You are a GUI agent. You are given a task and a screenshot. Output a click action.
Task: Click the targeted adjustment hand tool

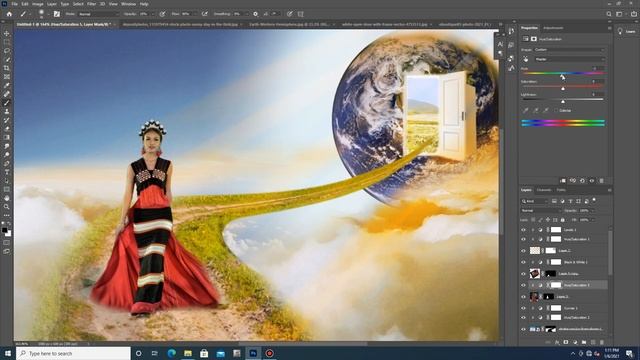(526, 59)
